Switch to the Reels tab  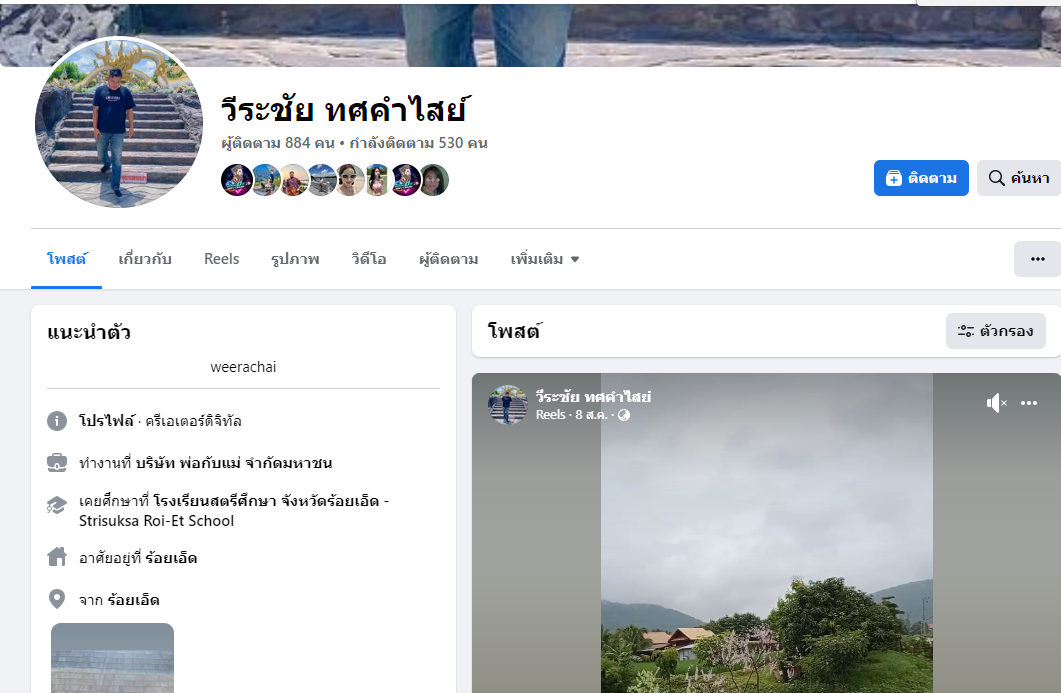(221, 259)
